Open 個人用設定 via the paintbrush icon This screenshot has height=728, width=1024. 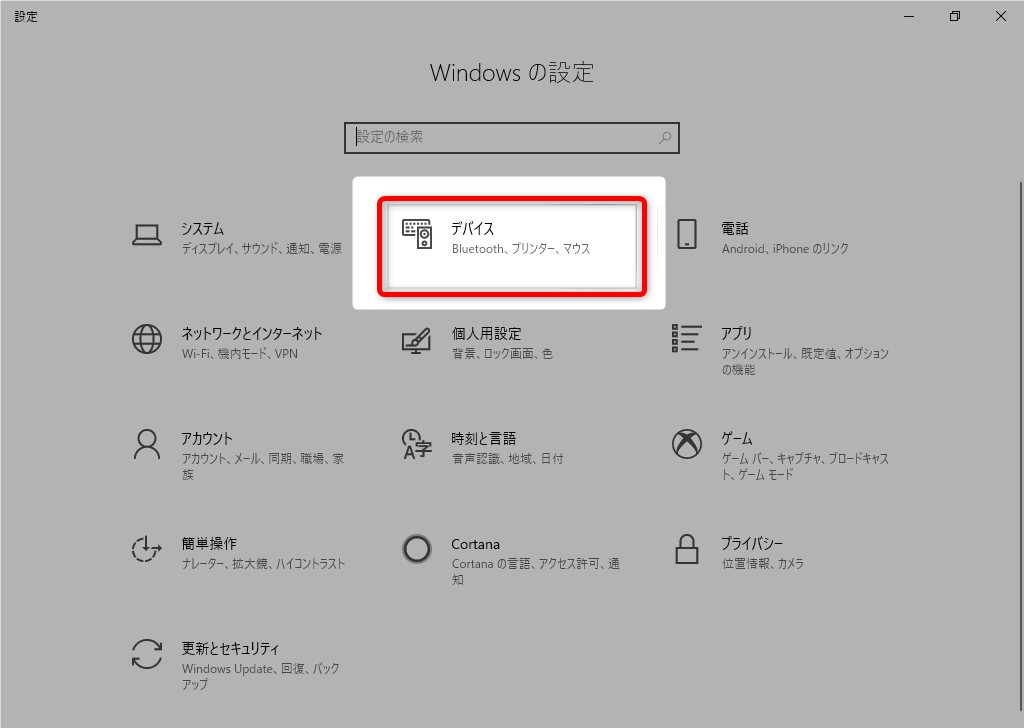click(x=416, y=340)
